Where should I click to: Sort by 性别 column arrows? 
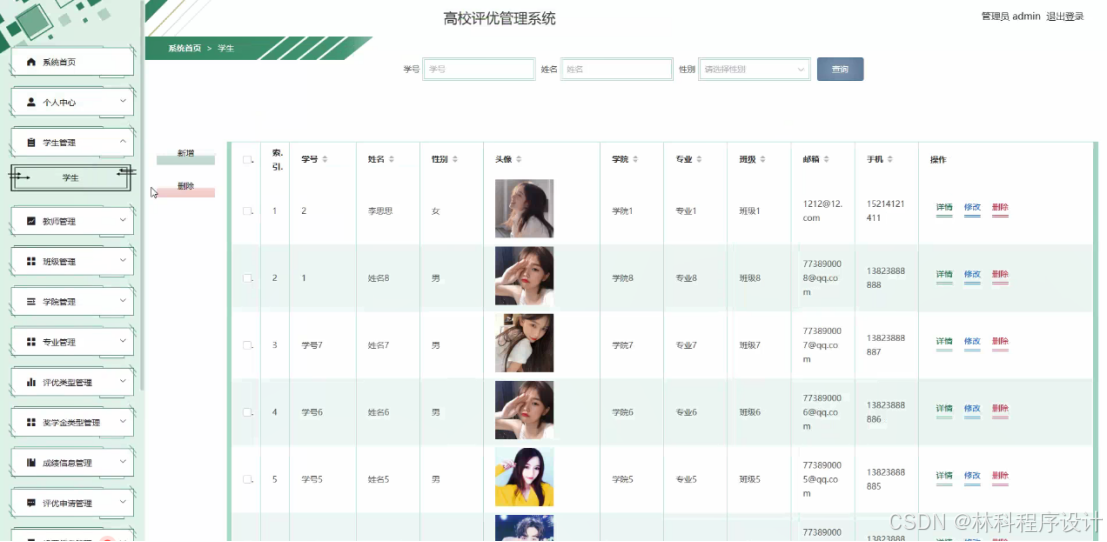click(455, 159)
